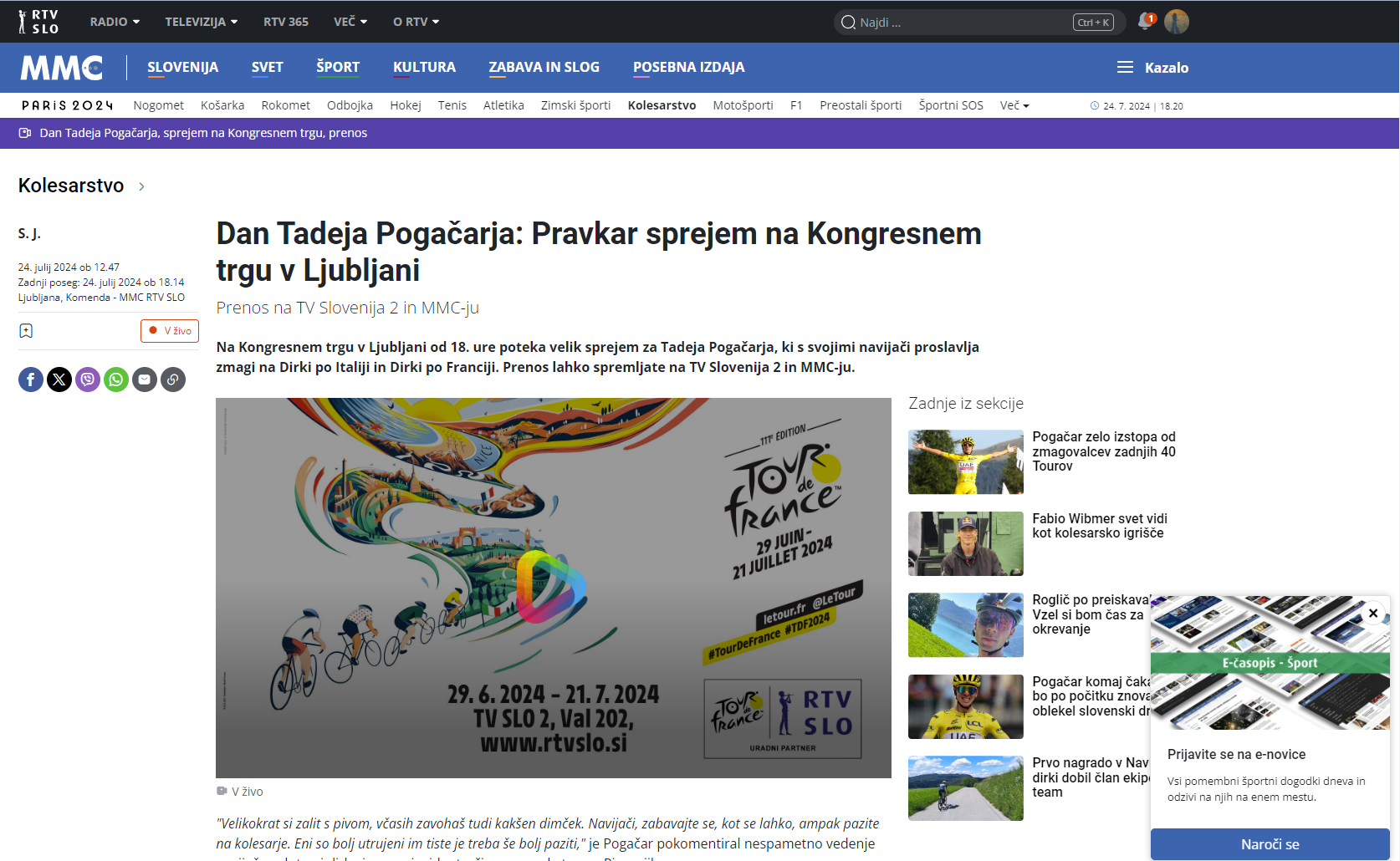Send article by email icon

pyautogui.click(x=145, y=380)
